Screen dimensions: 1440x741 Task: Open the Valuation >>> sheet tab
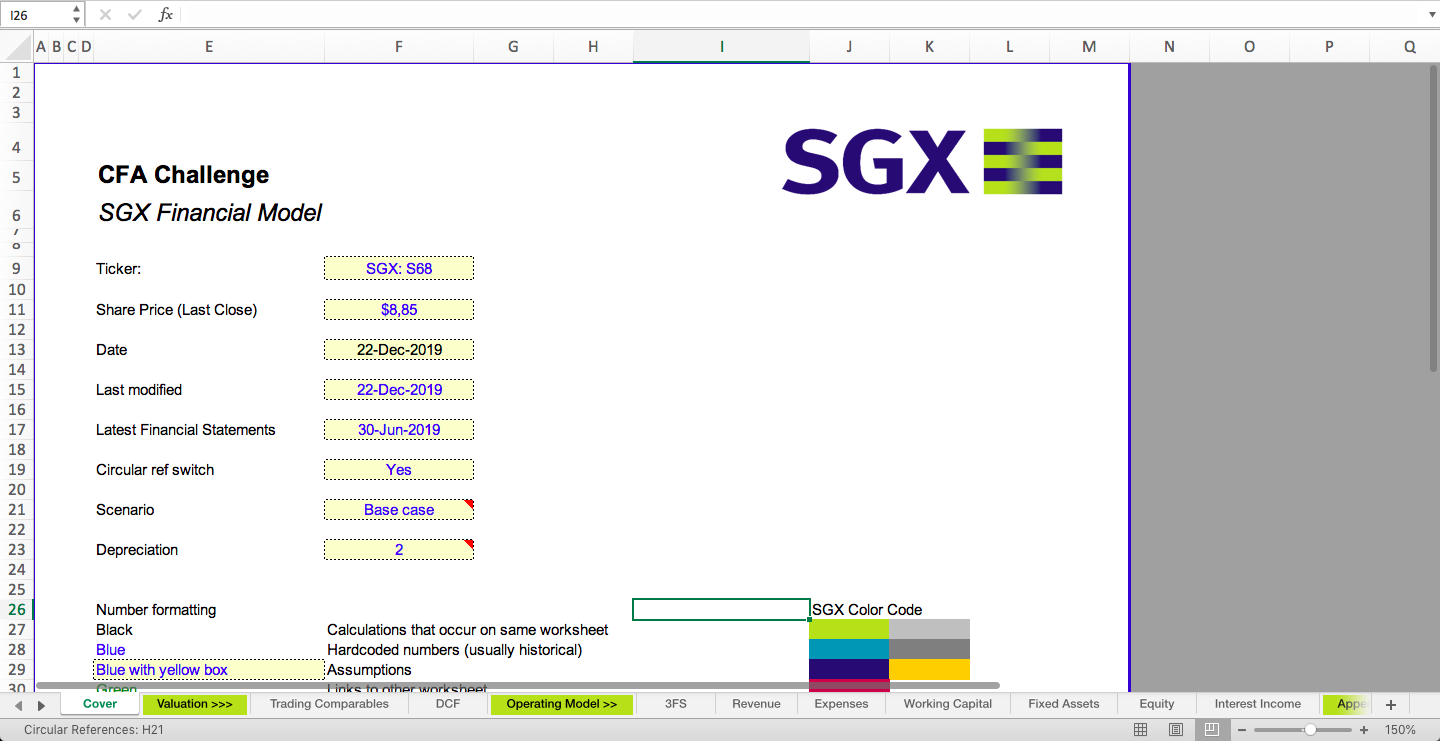(x=195, y=704)
